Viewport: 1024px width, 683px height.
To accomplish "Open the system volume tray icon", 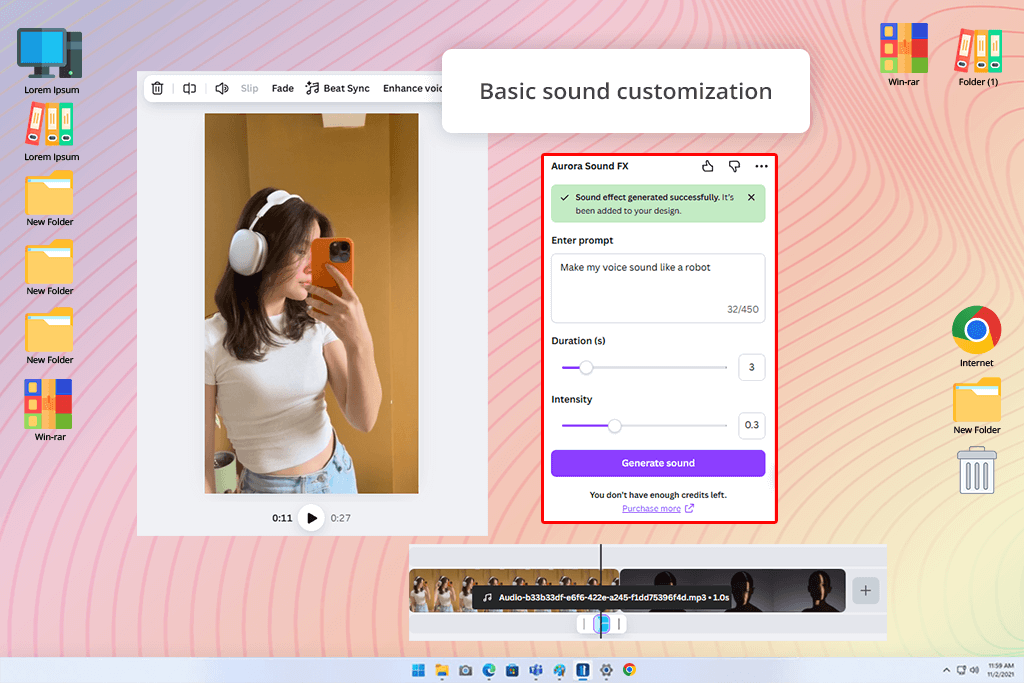I will click(974, 670).
